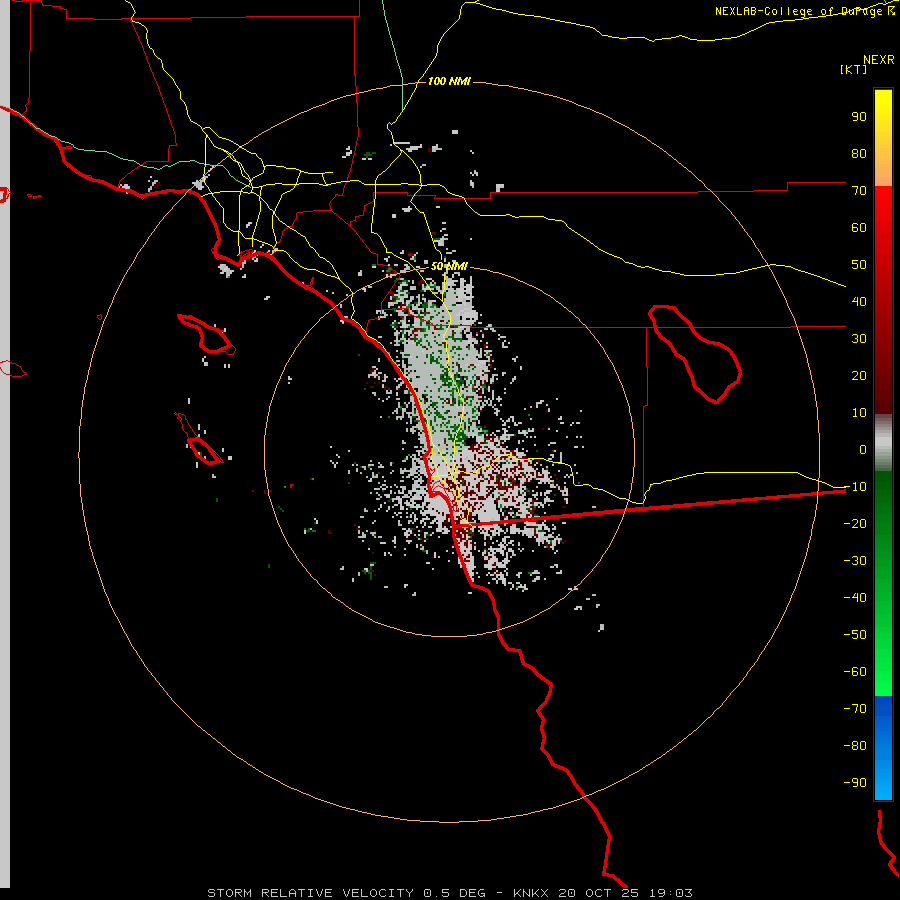
Task: Click the -80 value on velocity scale
Action: point(855,746)
